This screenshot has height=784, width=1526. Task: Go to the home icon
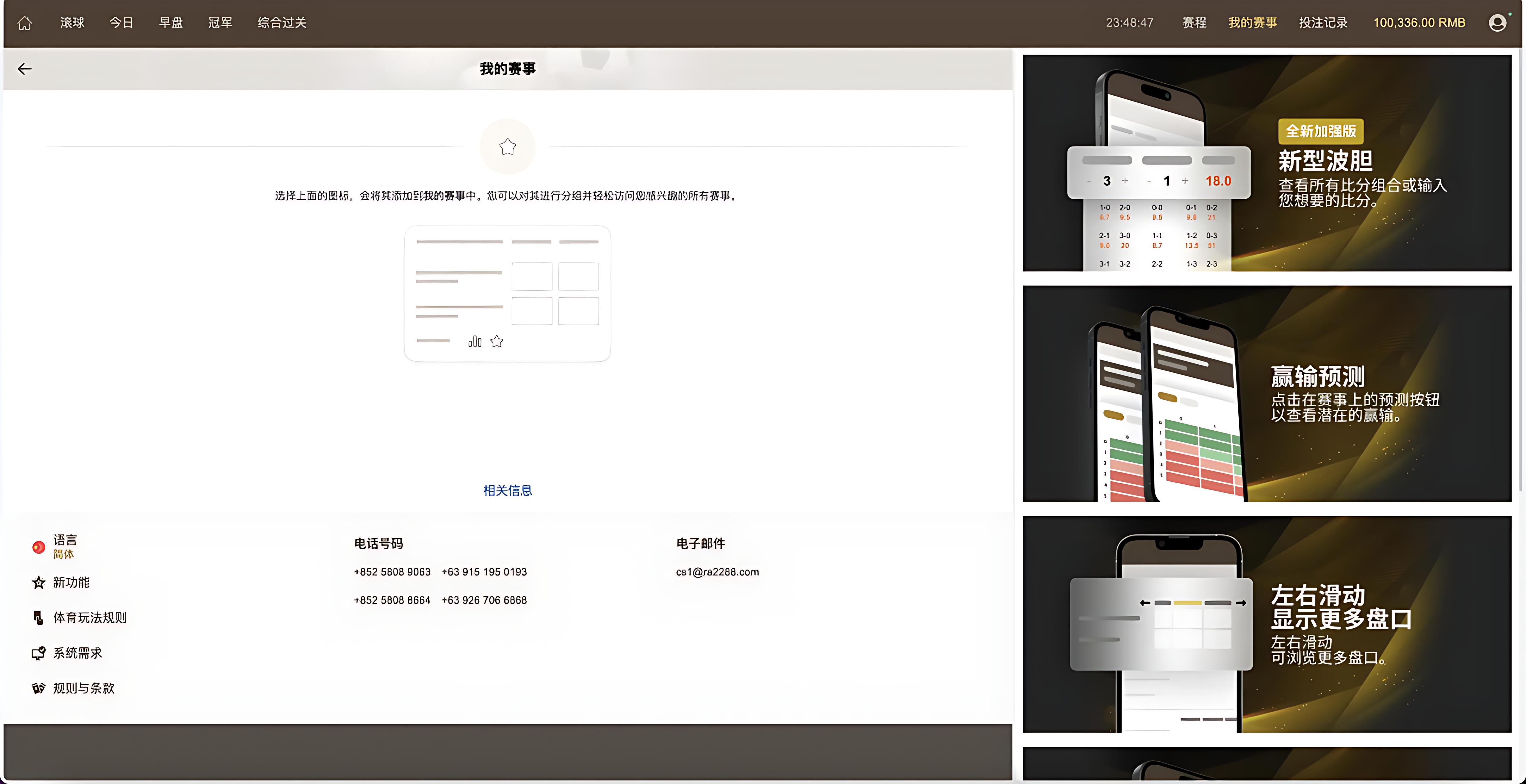(24, 23)
